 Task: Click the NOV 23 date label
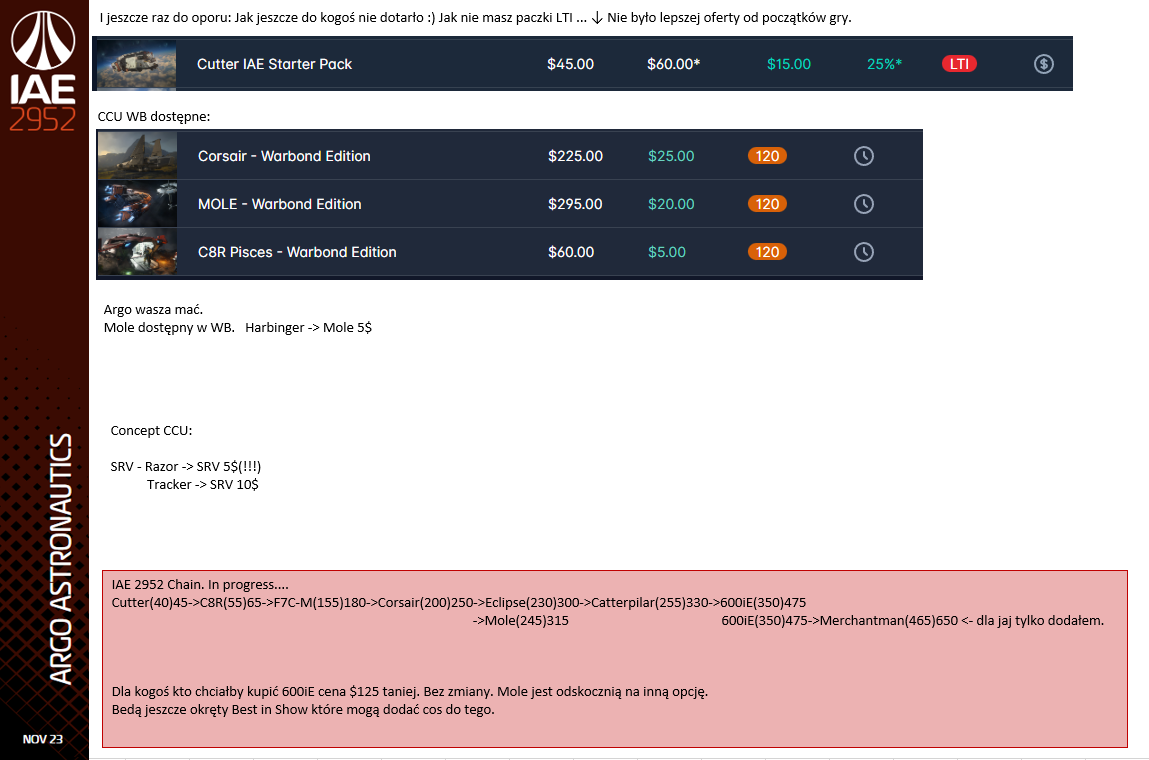[43, 739]
